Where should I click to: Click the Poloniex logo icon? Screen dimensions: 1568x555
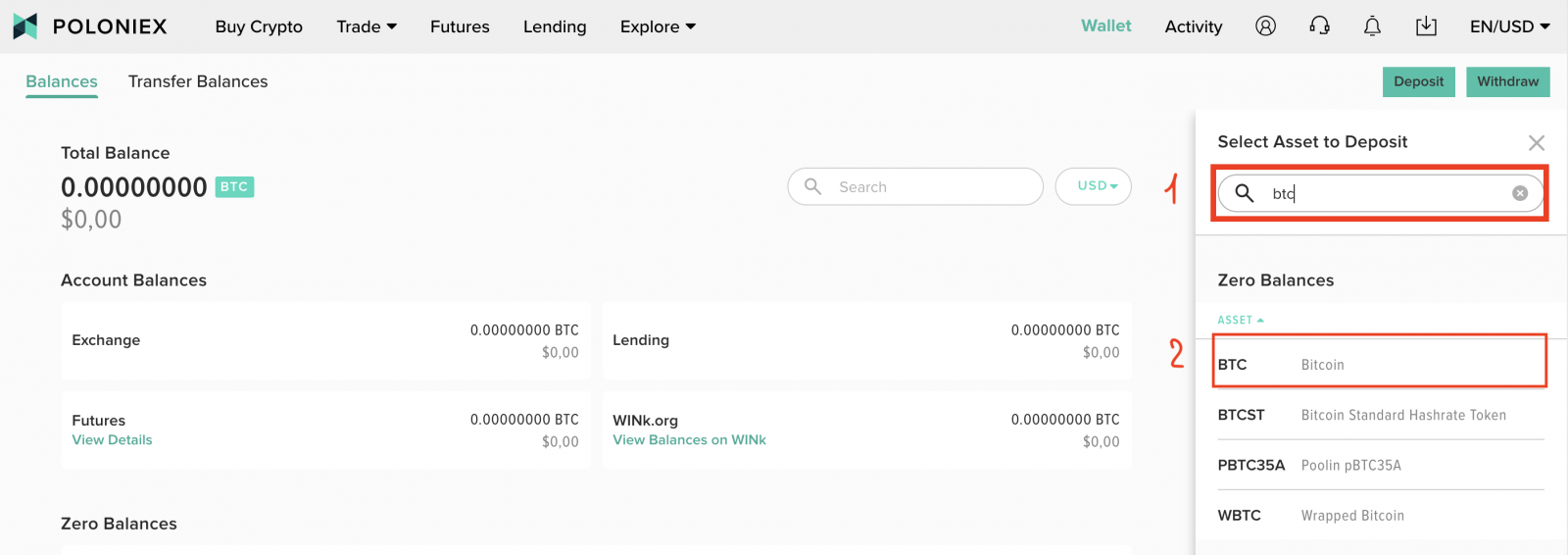(25, 26)
